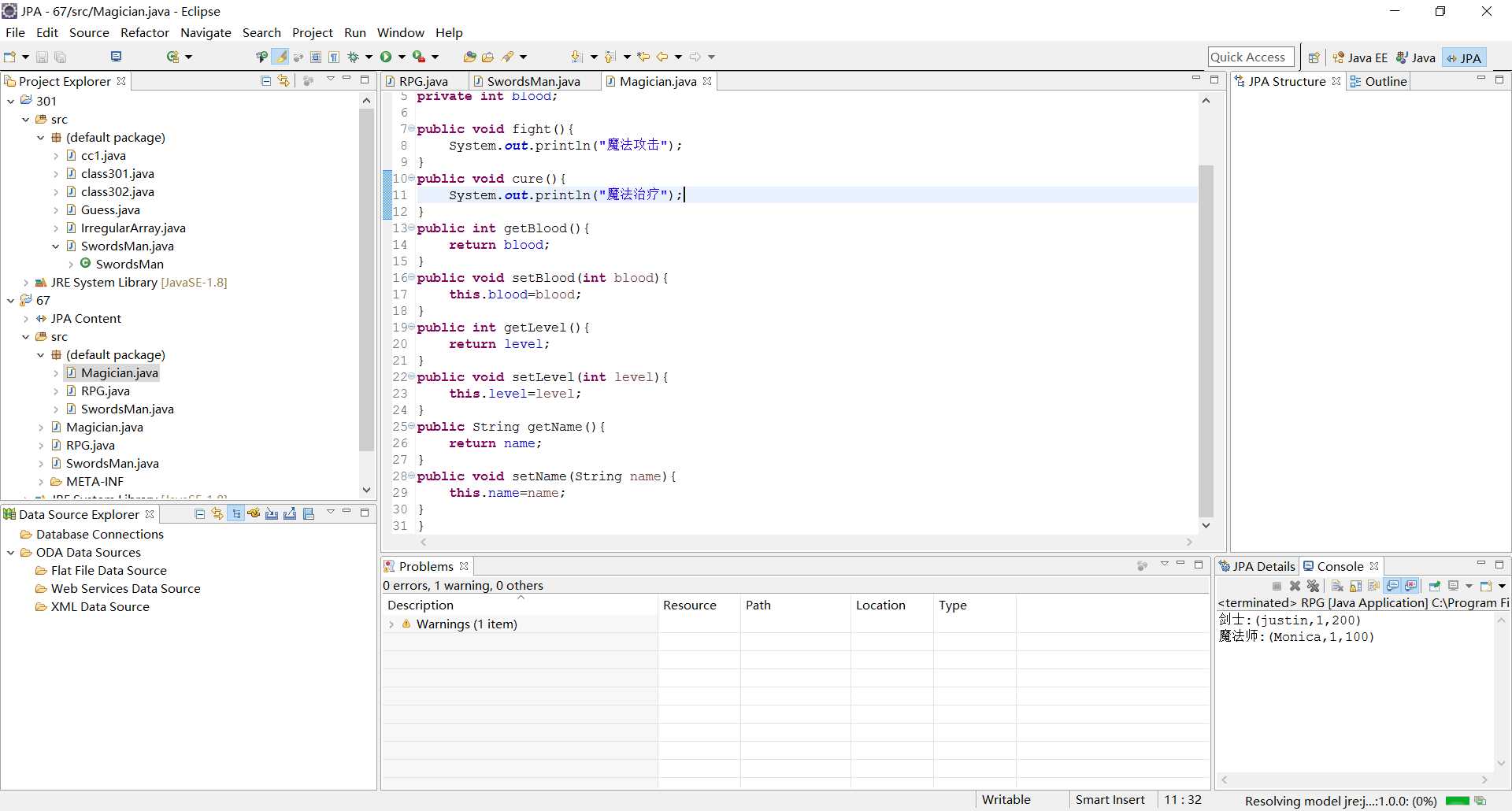Click the Save disk icon in toolbar

point(42,57)
